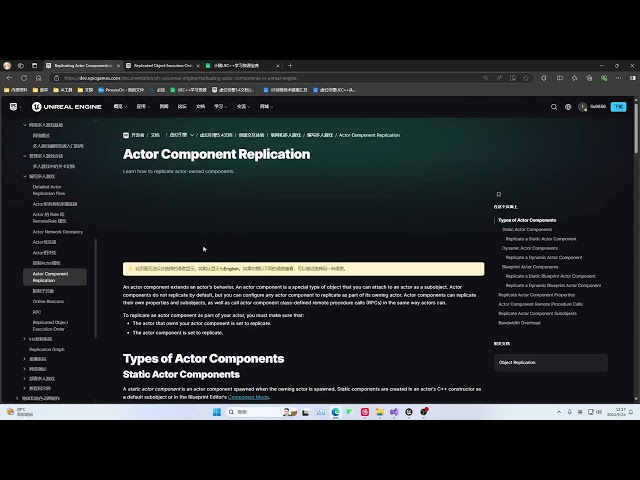Viewport: 640px width, 480px height.
Task: Jump to Dynamic Actor Components section
Action: 529,248
